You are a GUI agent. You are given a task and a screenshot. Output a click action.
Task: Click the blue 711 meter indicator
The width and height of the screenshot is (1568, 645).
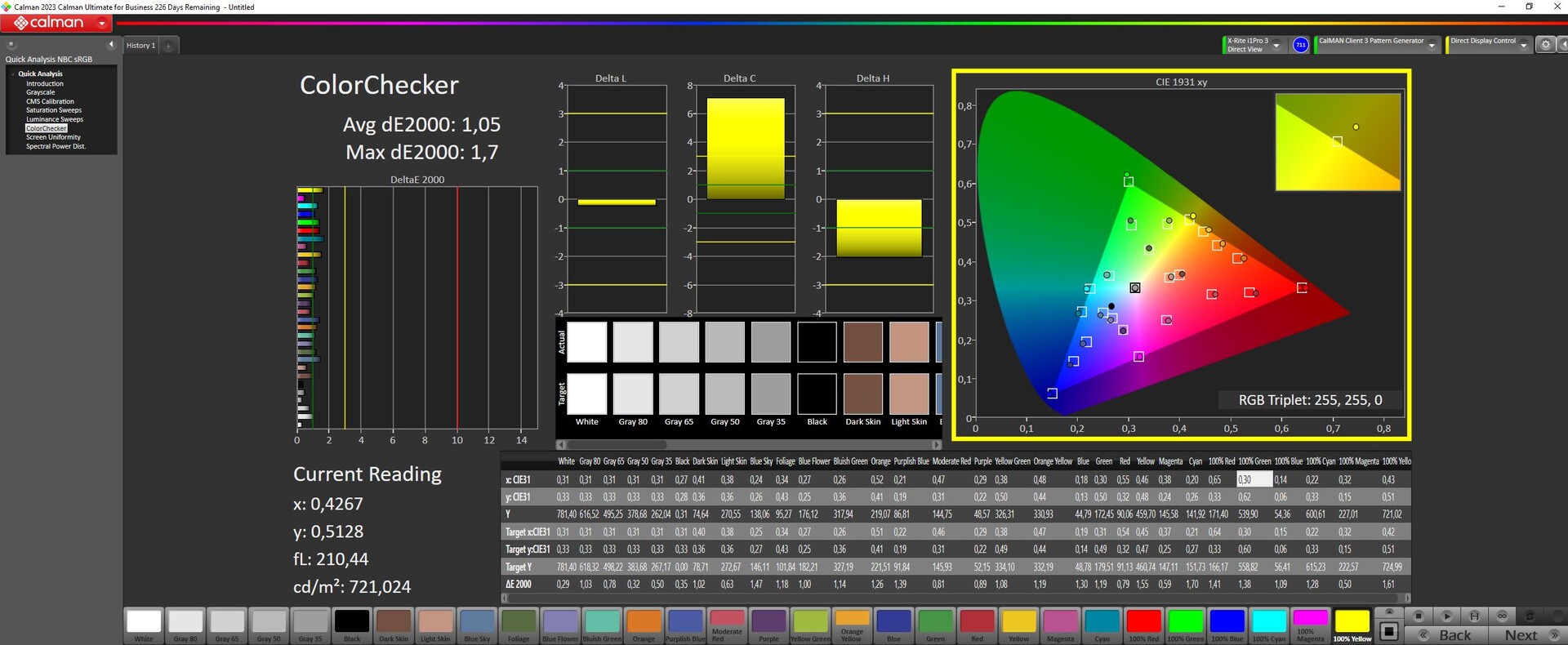pos(1301,45)
